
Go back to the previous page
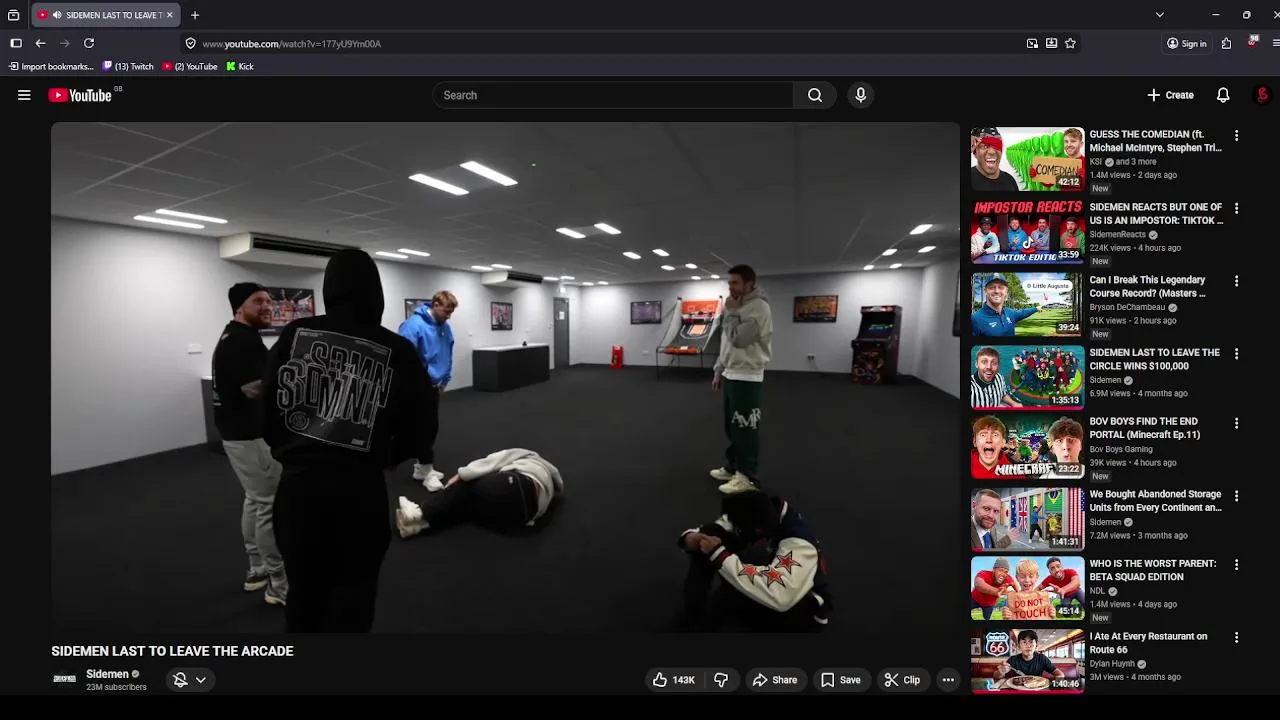pos(40,43)
